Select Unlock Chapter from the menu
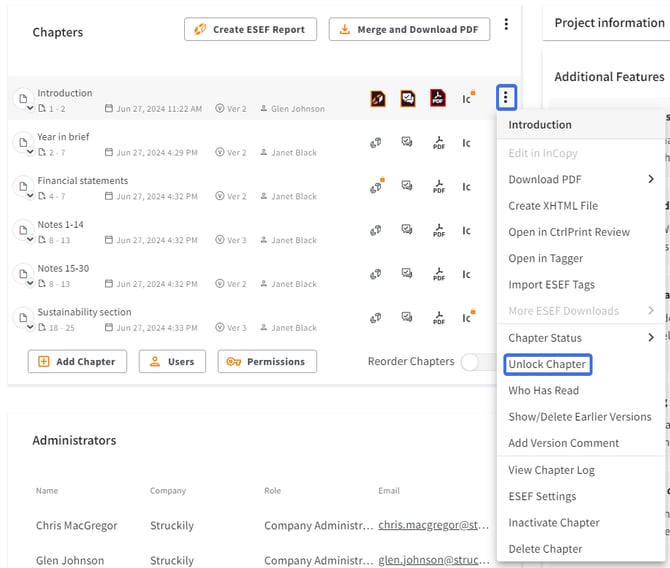 pos(547,364)
